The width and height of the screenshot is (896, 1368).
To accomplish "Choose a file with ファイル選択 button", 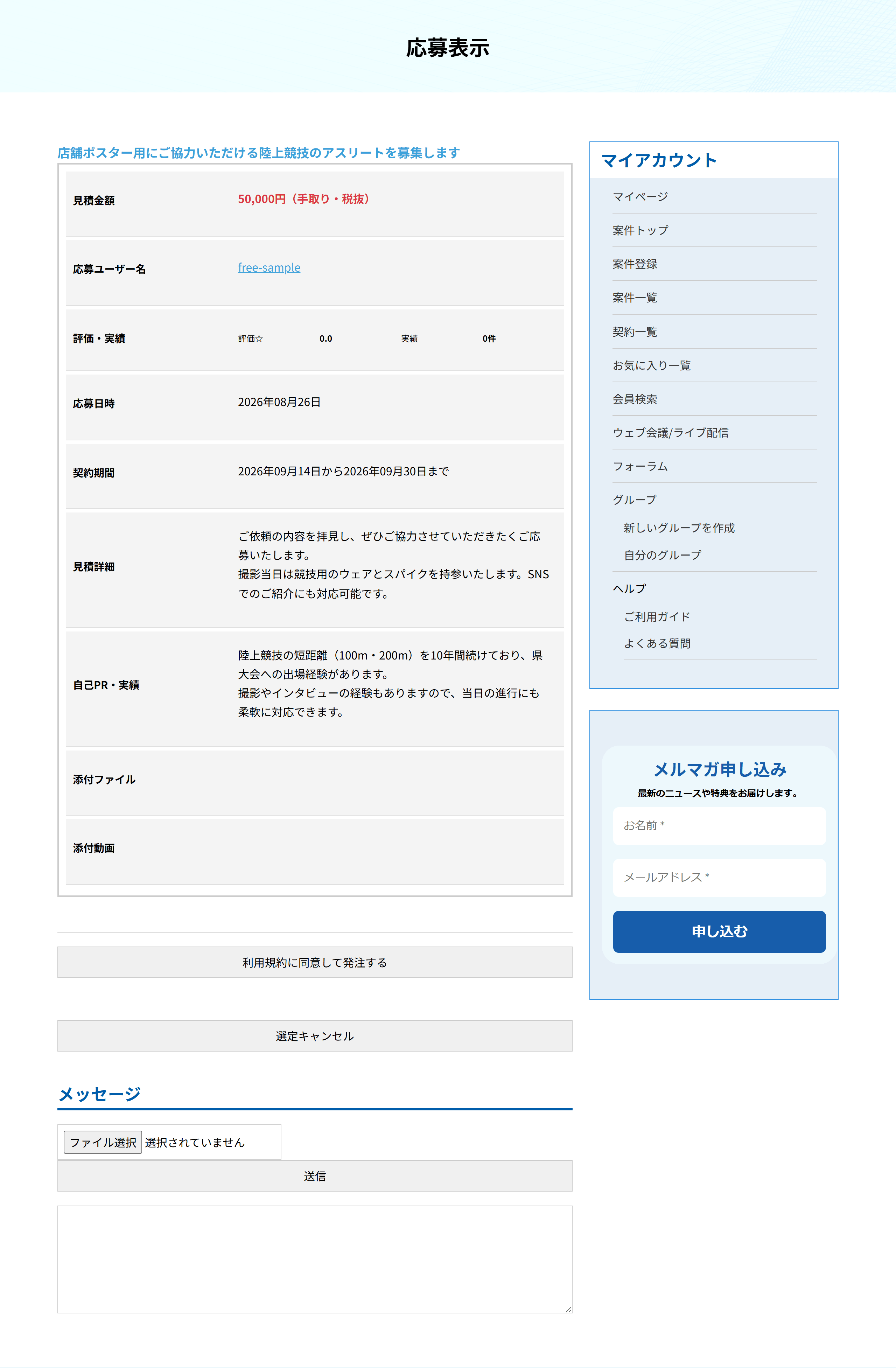I will pyautogui.click(x=103, y=1142).
